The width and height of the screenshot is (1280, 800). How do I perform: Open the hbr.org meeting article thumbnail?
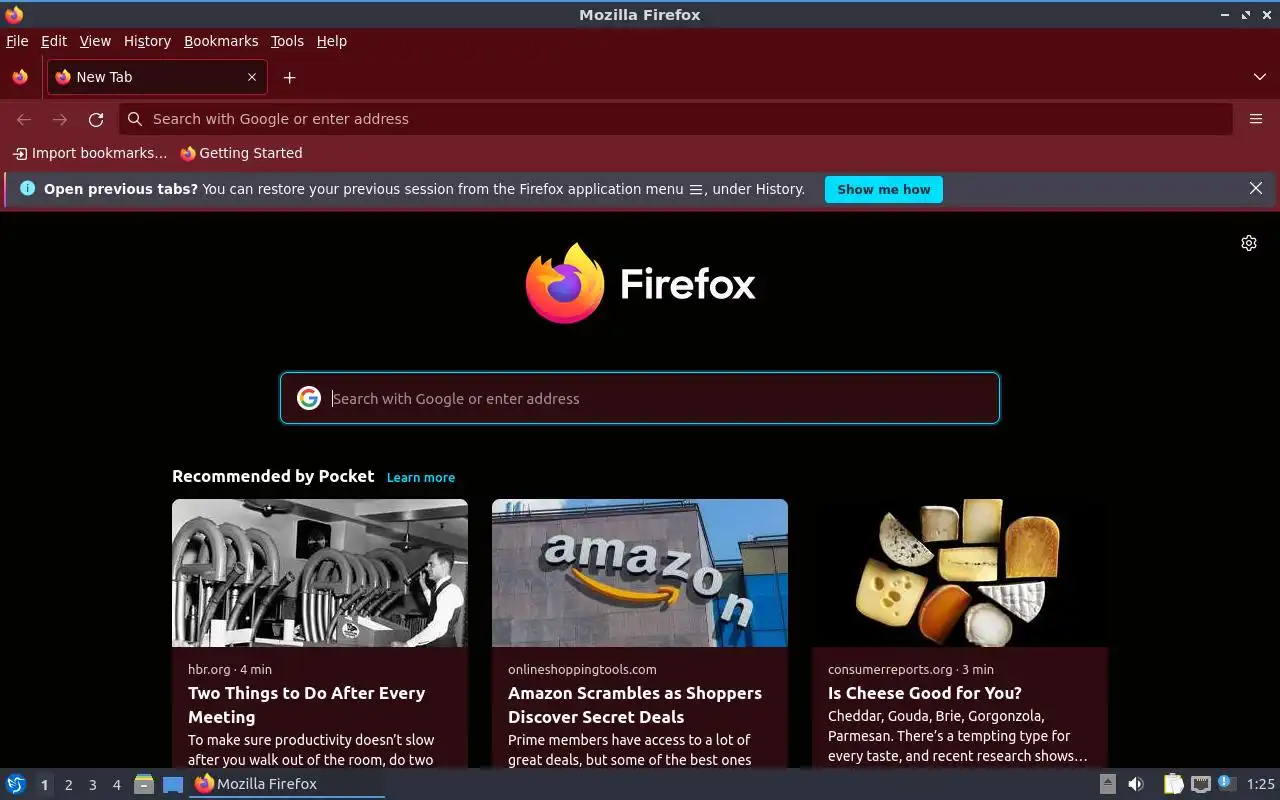pos(320,573)
